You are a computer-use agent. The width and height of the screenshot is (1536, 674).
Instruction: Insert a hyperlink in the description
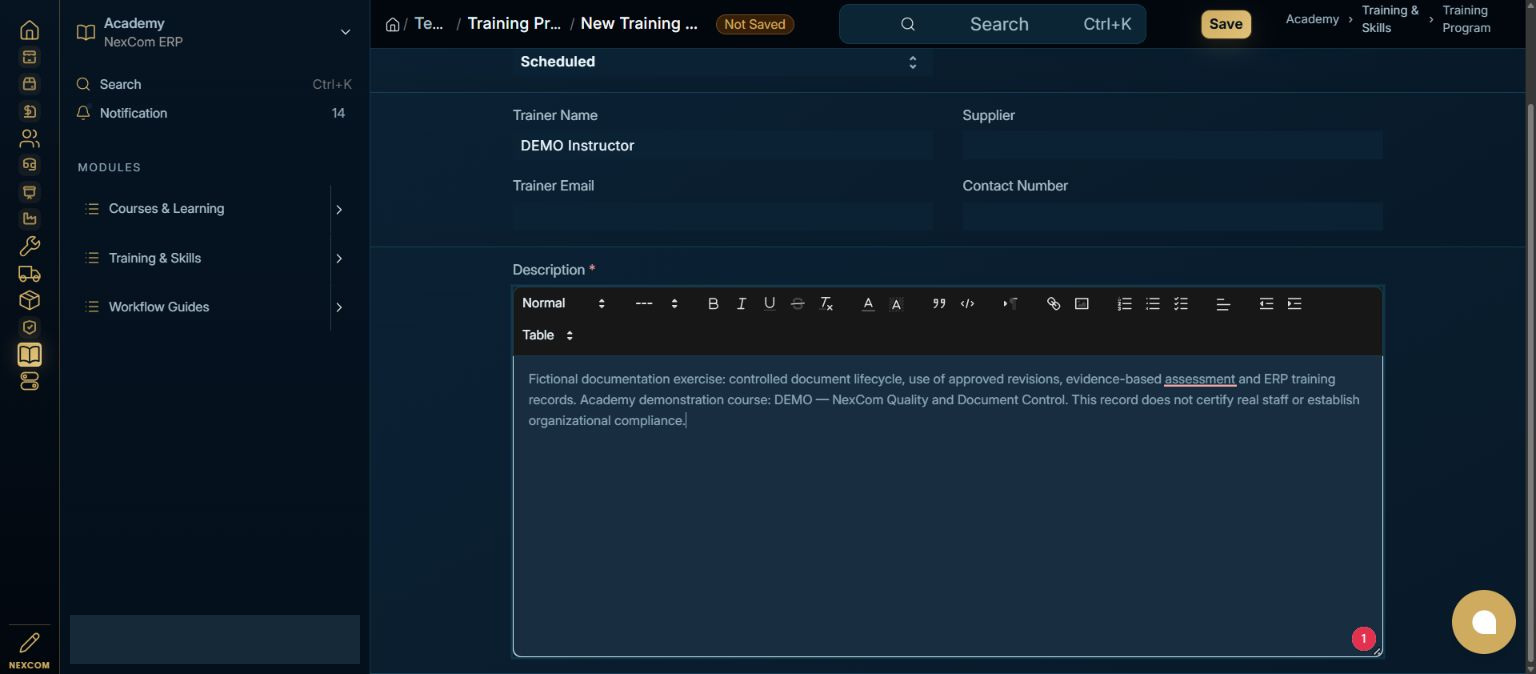pyautogui.click(x=1053, y=304)
